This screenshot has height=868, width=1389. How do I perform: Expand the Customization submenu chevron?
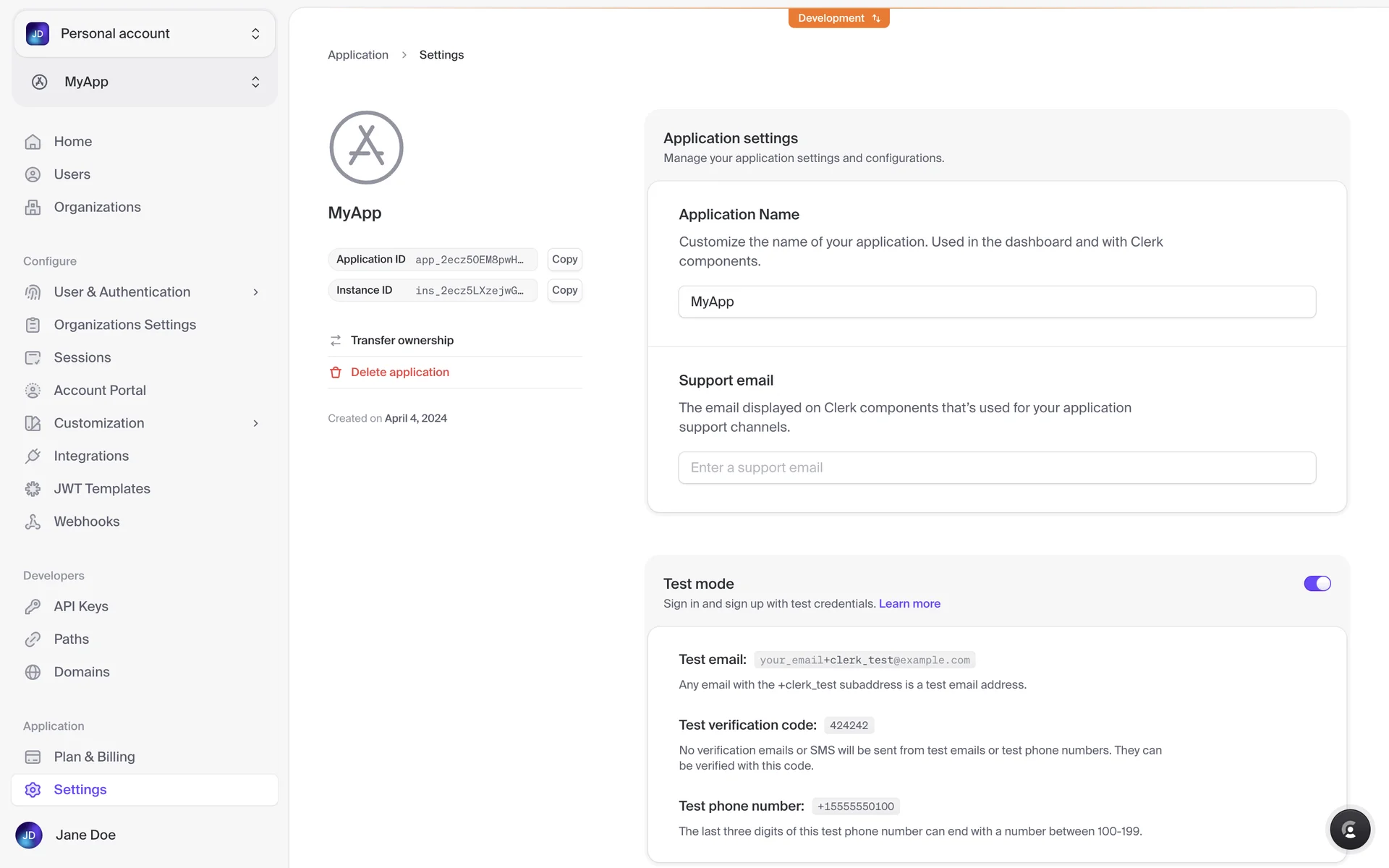click(x=255, y=423)
